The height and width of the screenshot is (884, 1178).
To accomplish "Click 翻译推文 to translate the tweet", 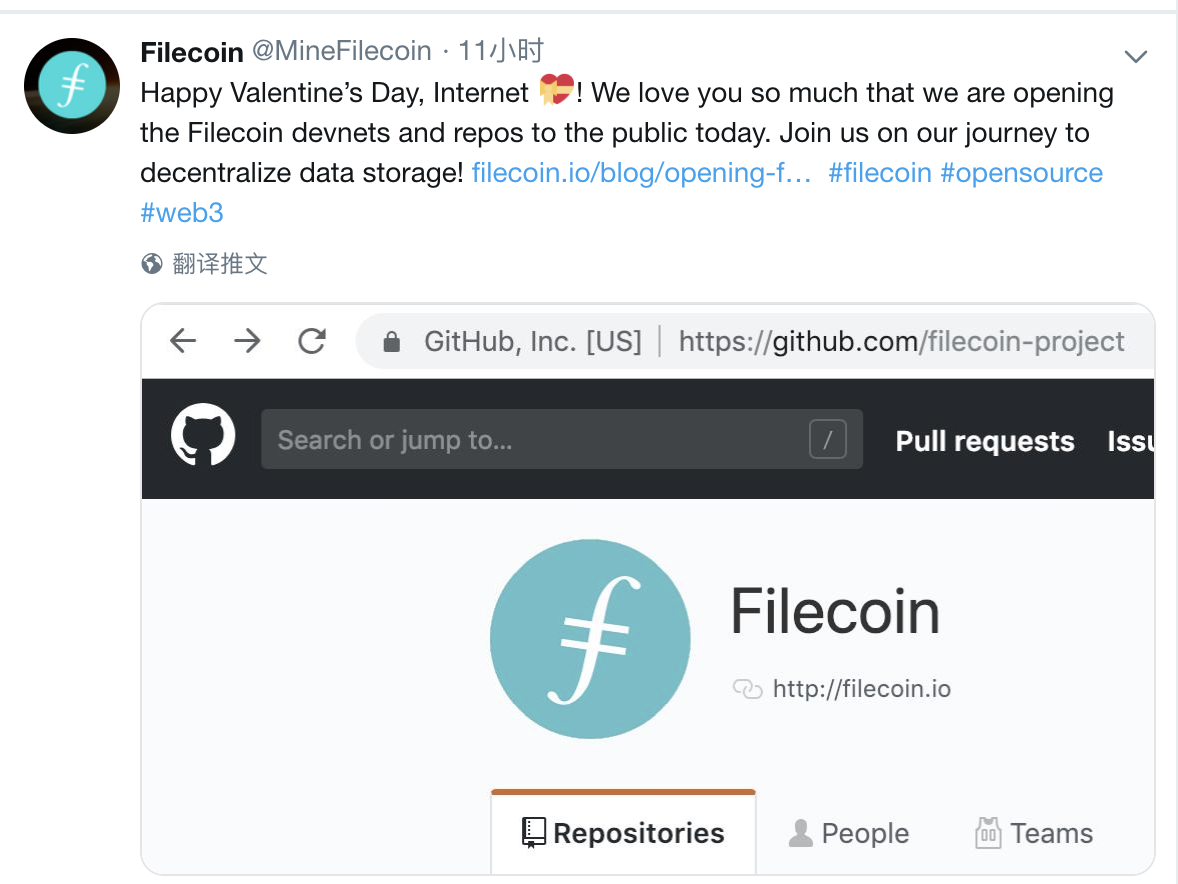I will [219, 263].
